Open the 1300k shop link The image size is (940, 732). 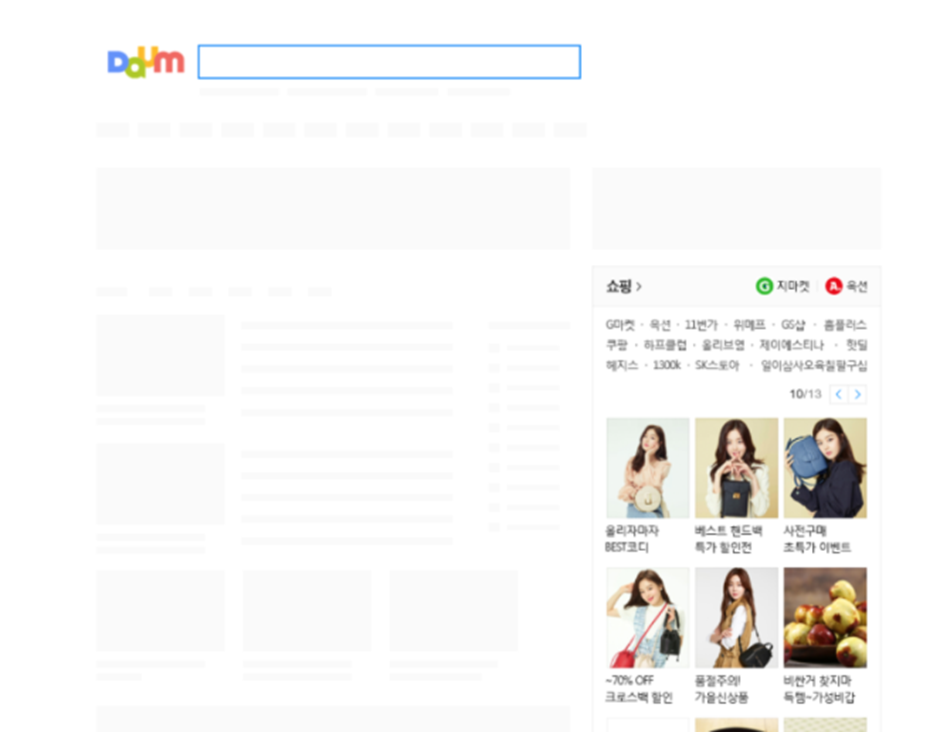click(667, 365)
